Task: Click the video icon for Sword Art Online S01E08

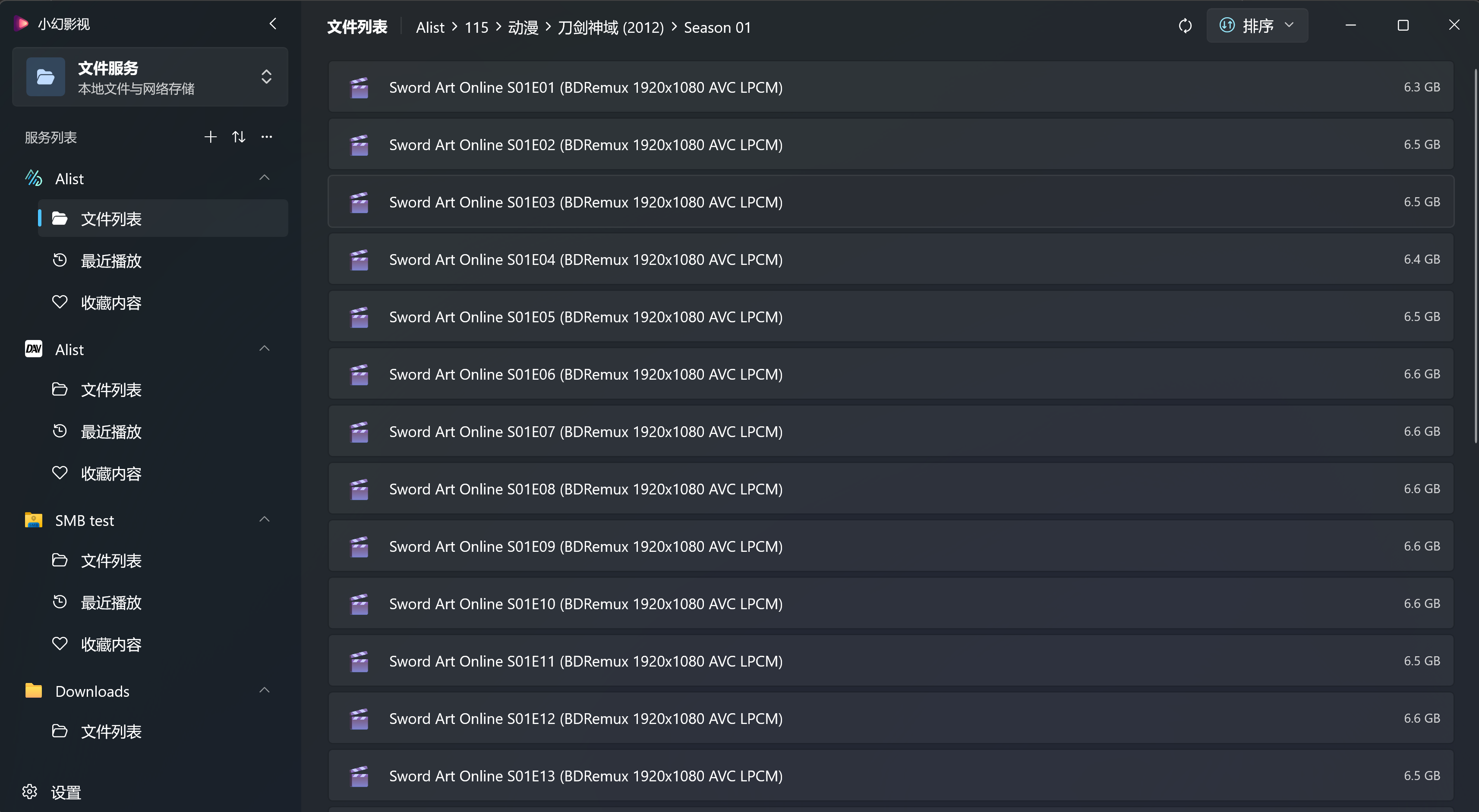Action: pyautogui.click(x=360, y=489)
